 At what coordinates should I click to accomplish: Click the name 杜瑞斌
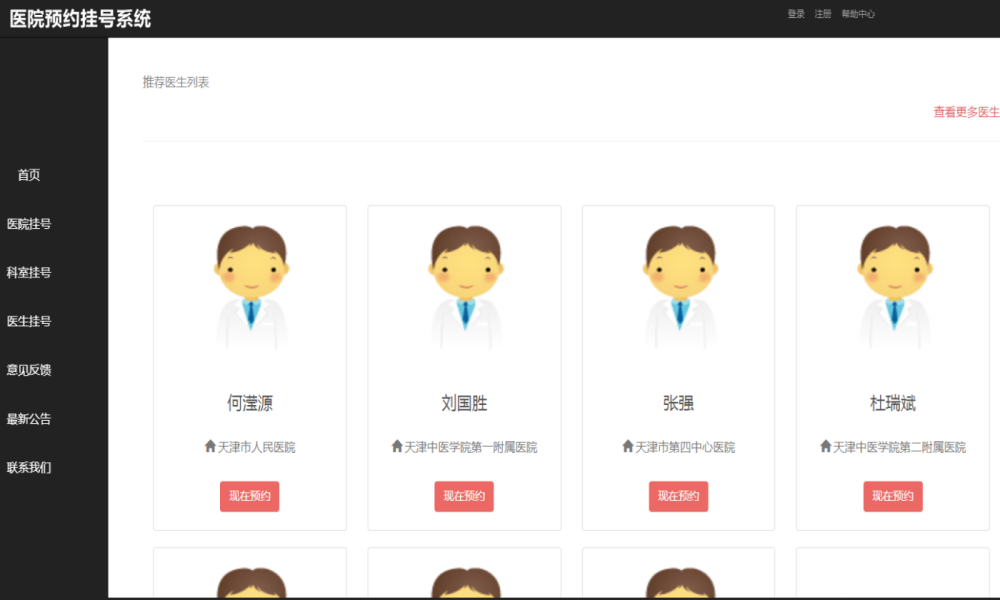pos(893,403)
